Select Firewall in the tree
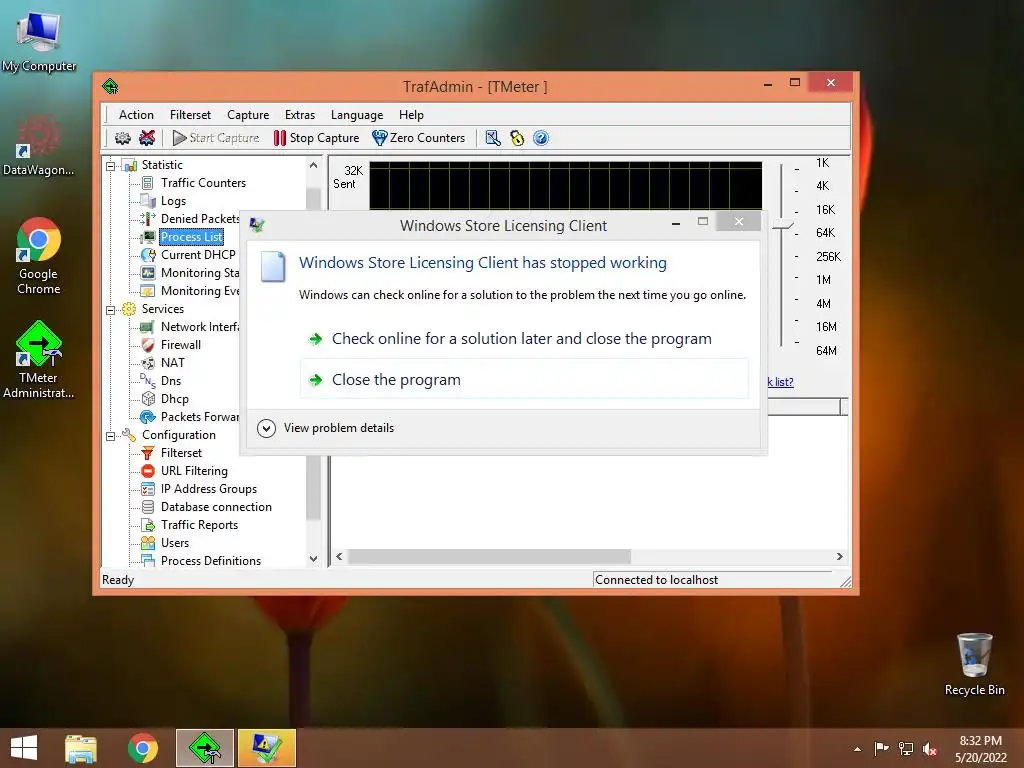Viewport: 1024px width, 768px height. tap(181, 345)
